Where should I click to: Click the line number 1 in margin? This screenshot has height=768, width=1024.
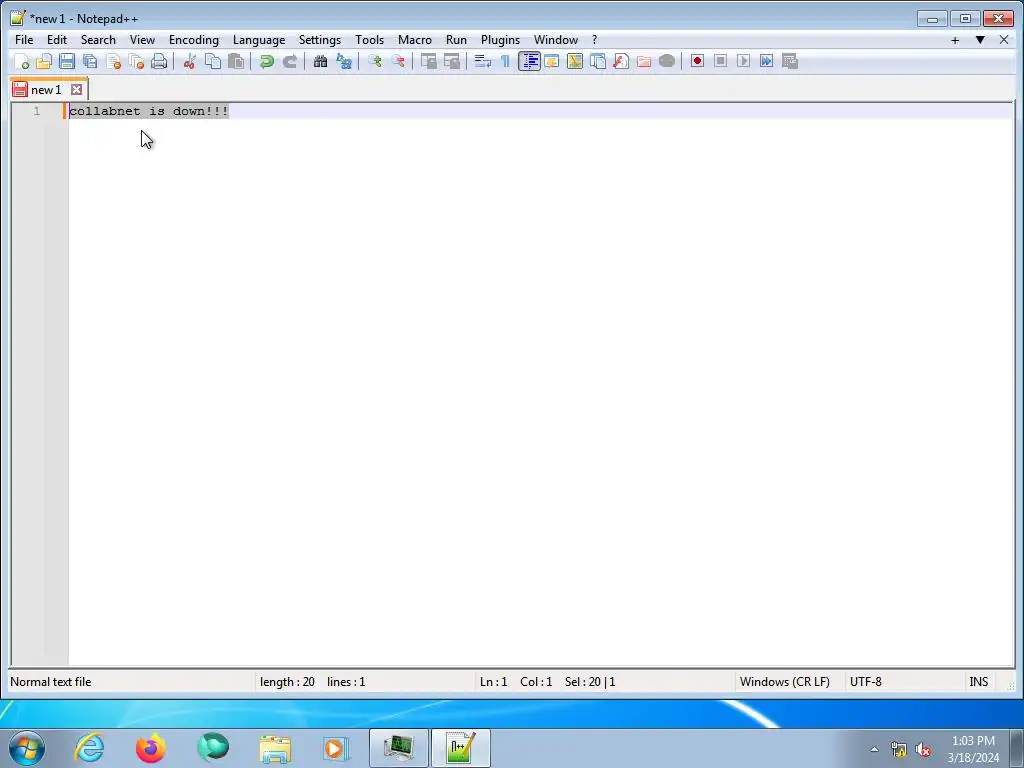coord(37,111)
